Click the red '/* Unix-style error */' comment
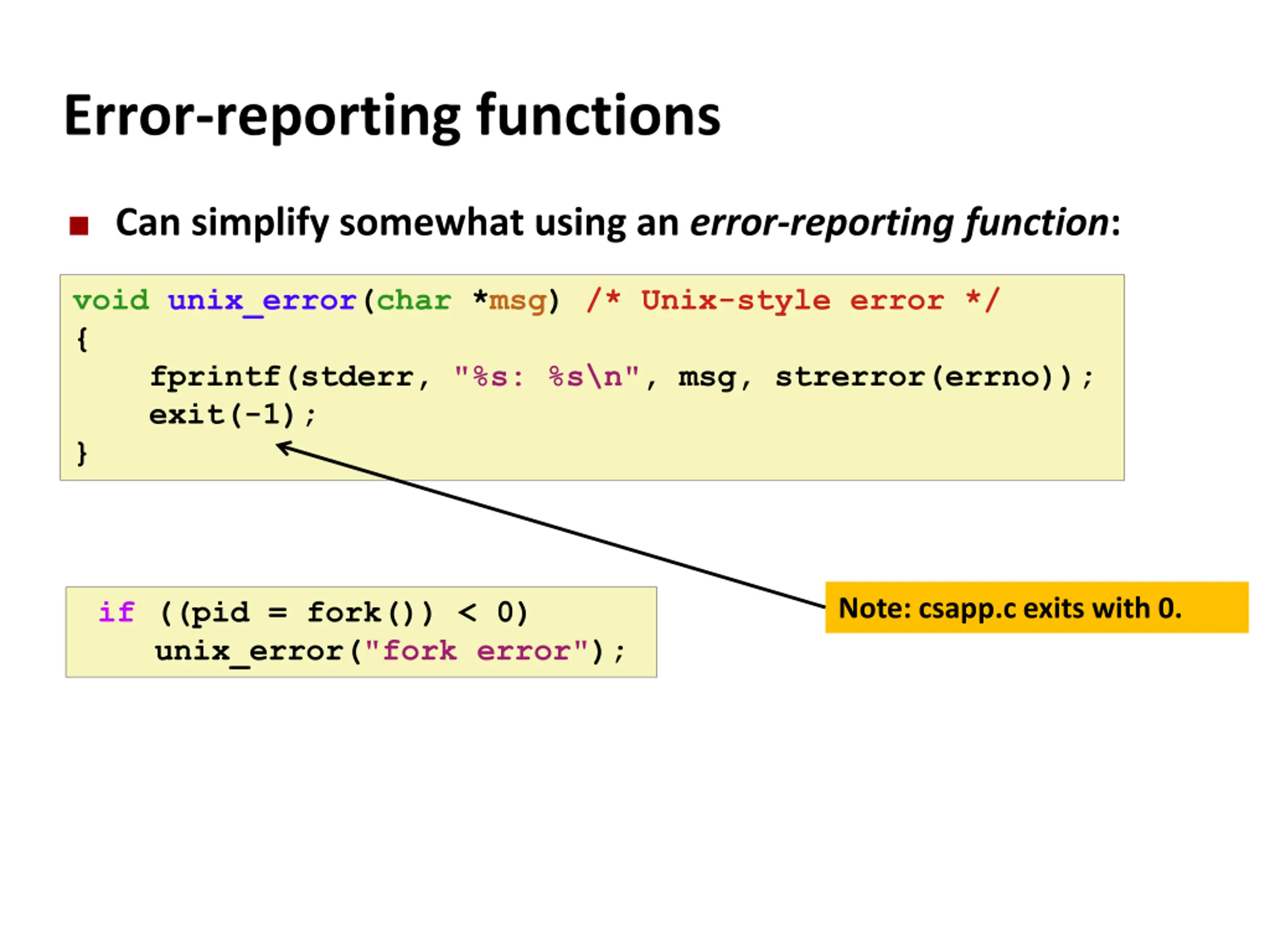1270x952 pixels. (x=793, y=300)
